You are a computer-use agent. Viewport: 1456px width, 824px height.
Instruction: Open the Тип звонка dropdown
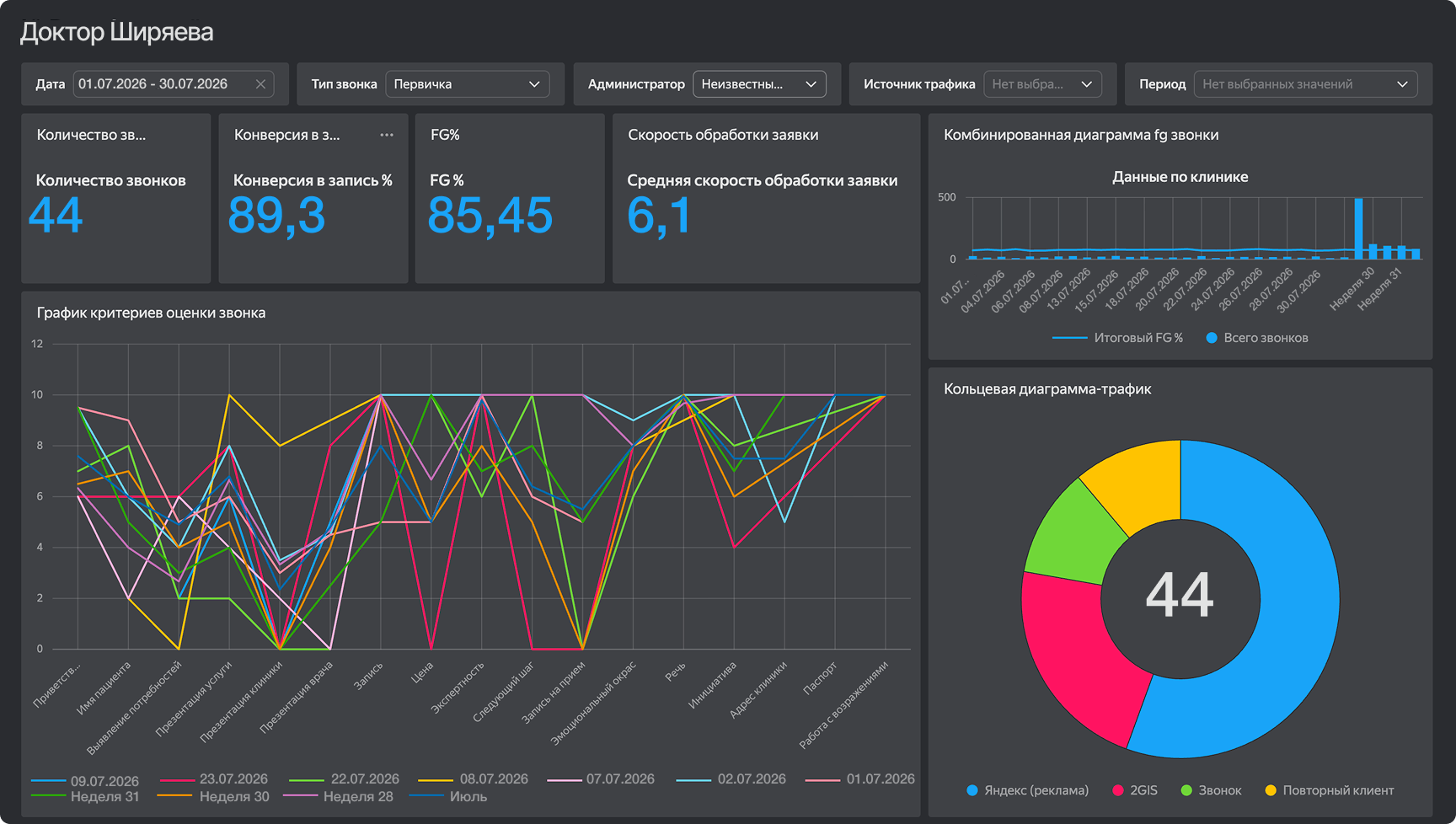pos(468,84)
